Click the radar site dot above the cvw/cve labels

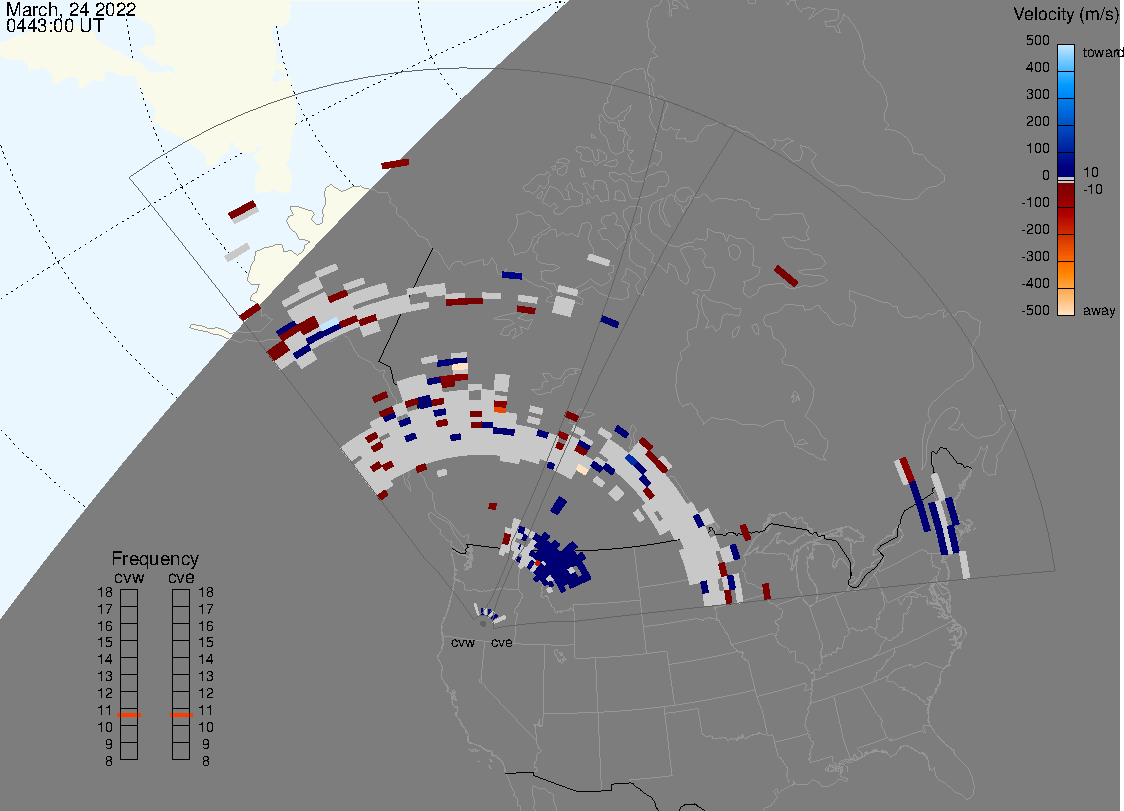pos(483,624)
